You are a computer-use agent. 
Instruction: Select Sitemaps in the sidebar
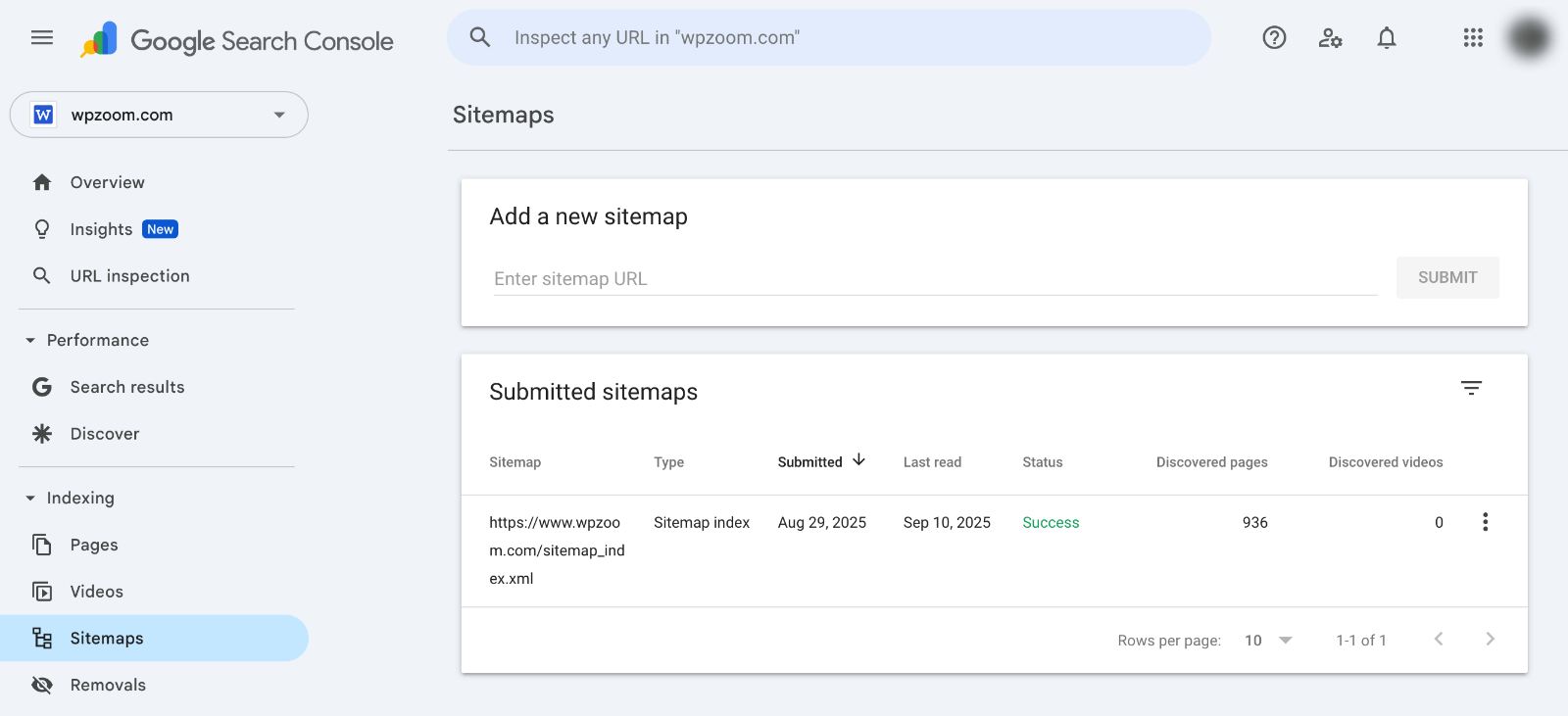pyautogui.click(x=154, y=639)
